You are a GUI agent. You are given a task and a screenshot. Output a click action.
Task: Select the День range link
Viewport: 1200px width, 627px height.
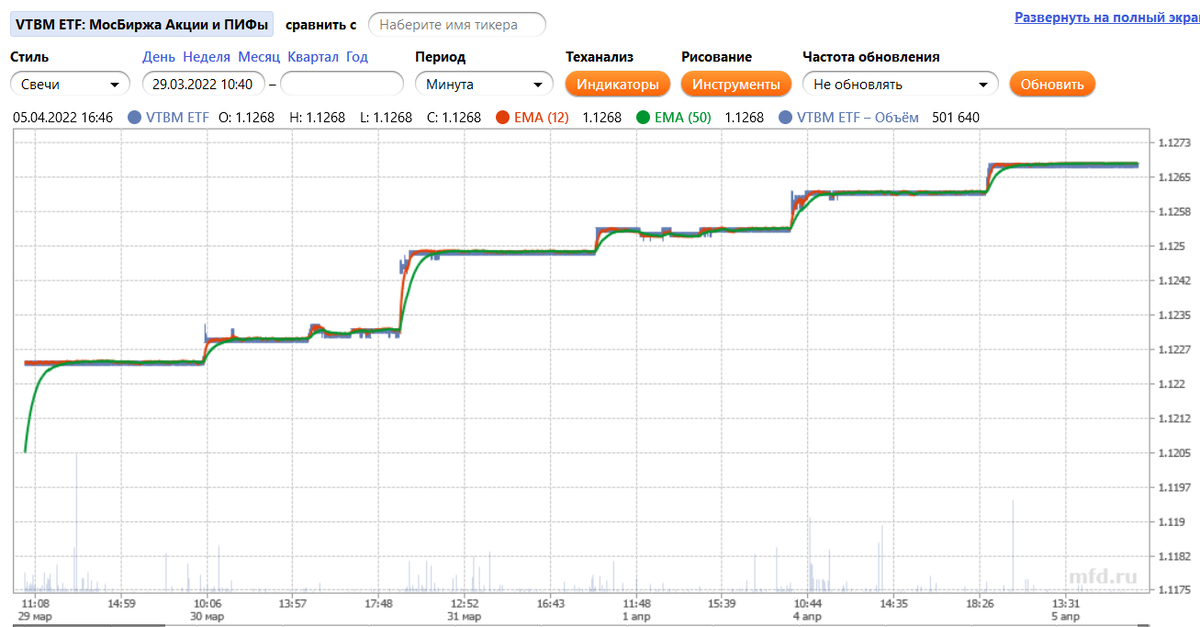click(159, 57)
